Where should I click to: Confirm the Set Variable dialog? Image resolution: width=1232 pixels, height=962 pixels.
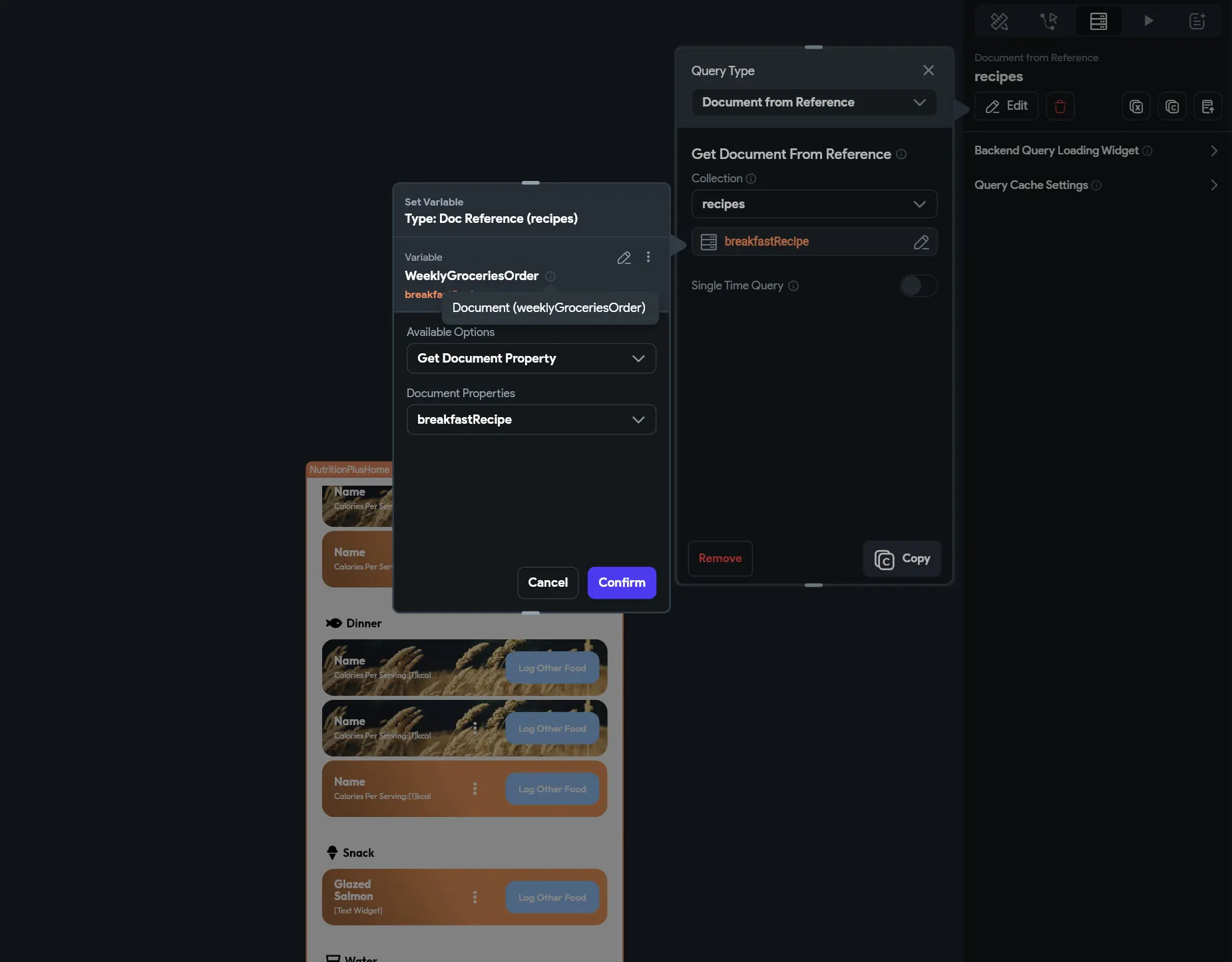[x=622, y=583]
